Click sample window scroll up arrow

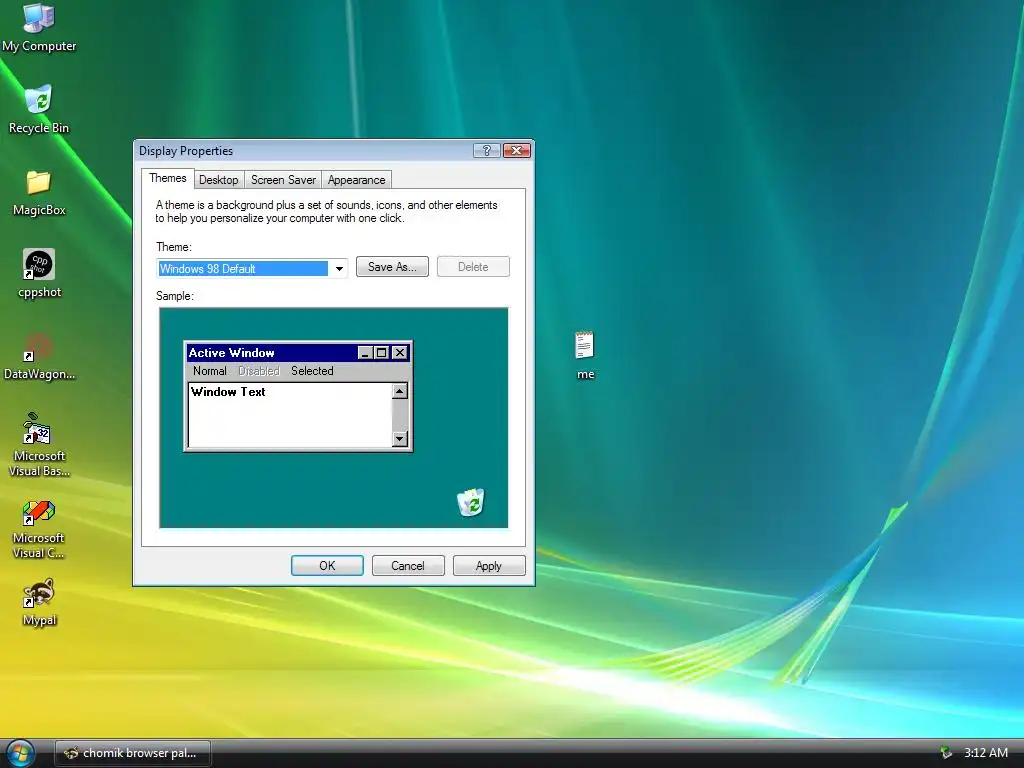[400, 391]
